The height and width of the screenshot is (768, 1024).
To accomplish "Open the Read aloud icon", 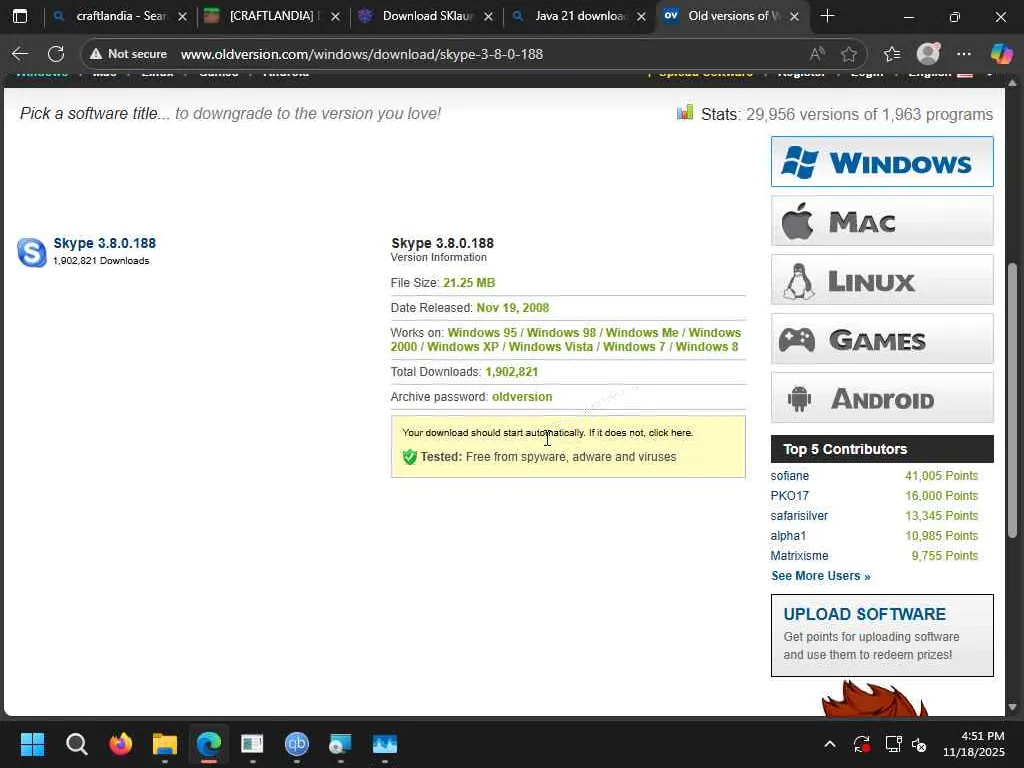I will [817, 54].
